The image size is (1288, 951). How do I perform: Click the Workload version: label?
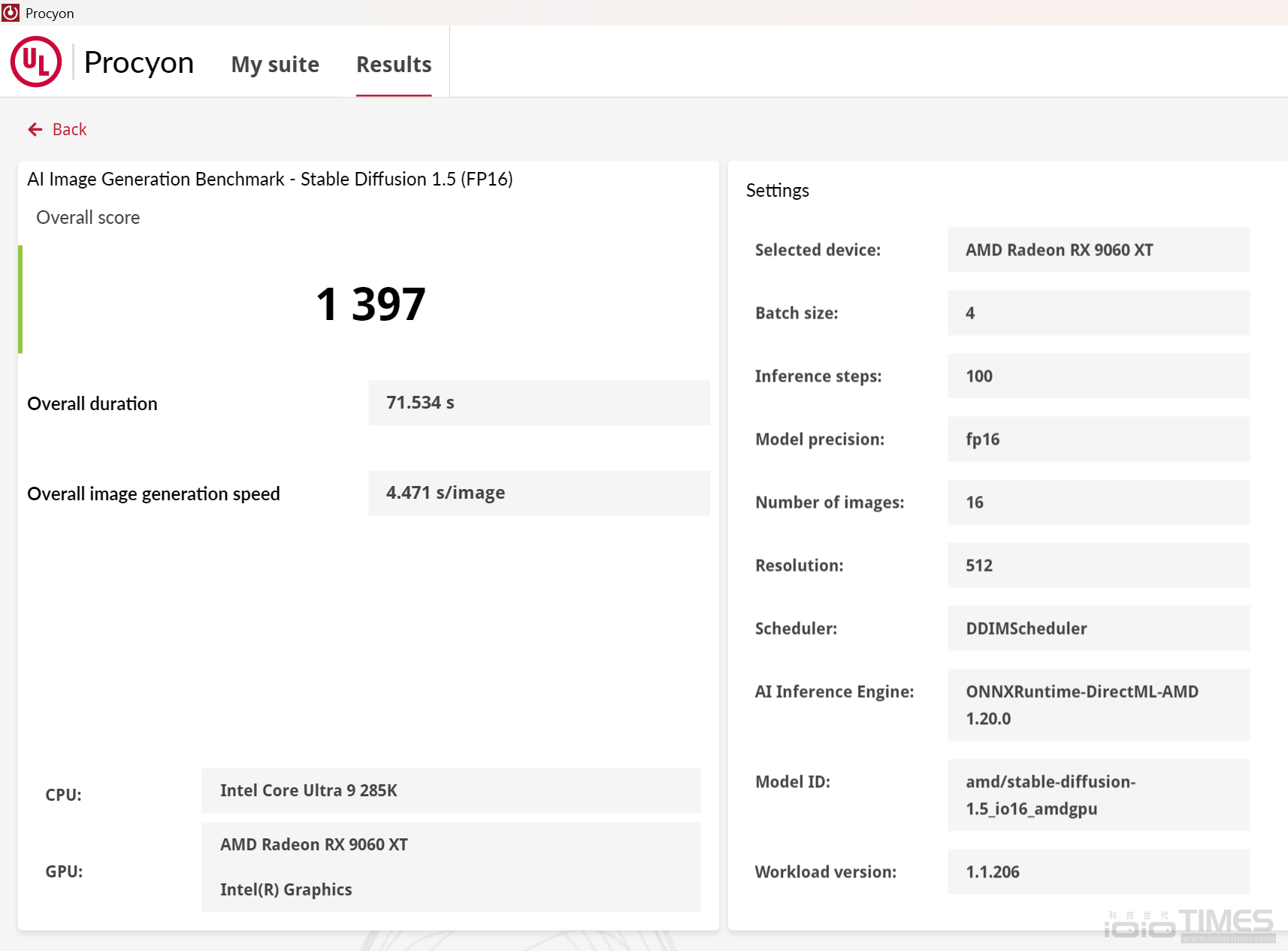(x=826, y=872)
